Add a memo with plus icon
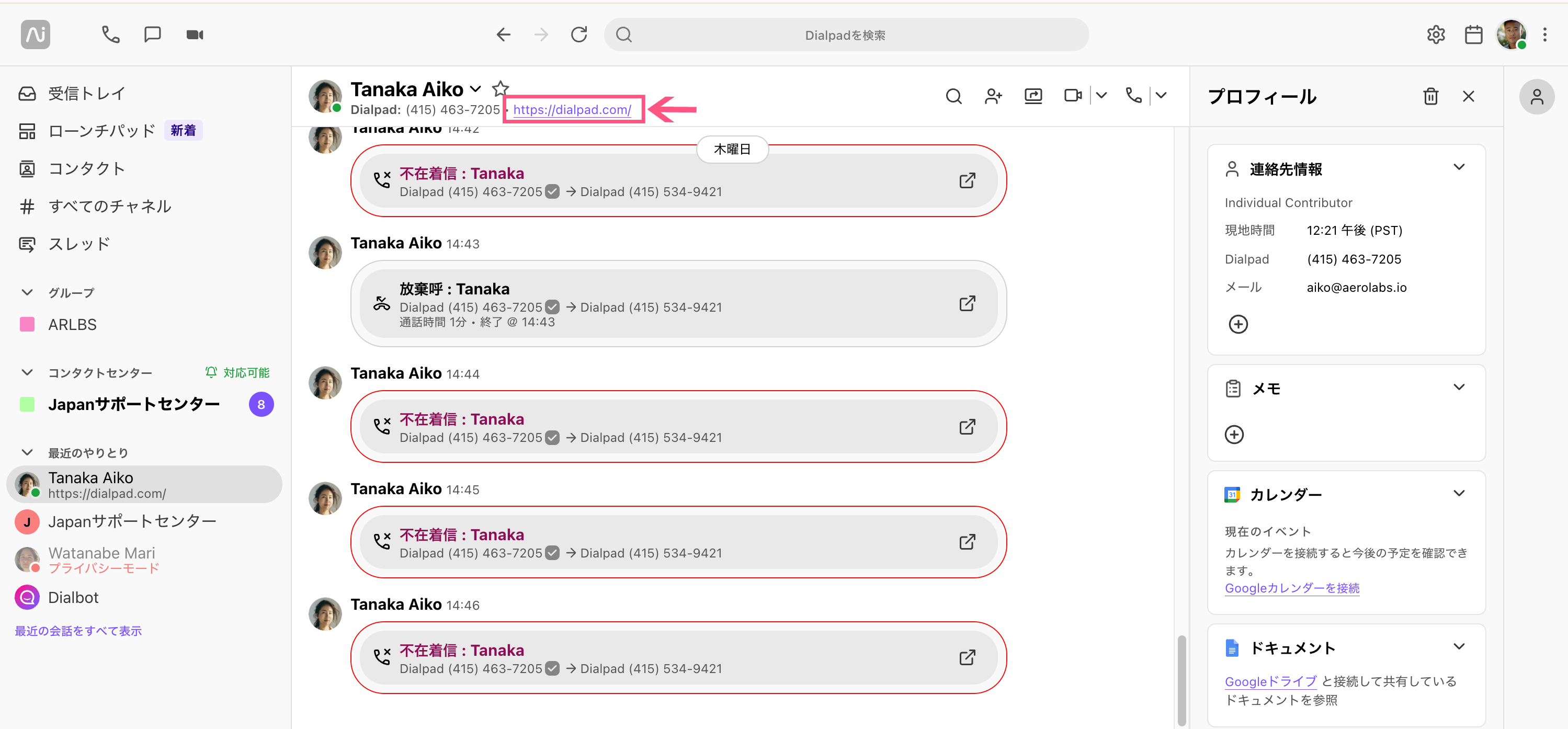1568x729 pixels. (1234, 435)
